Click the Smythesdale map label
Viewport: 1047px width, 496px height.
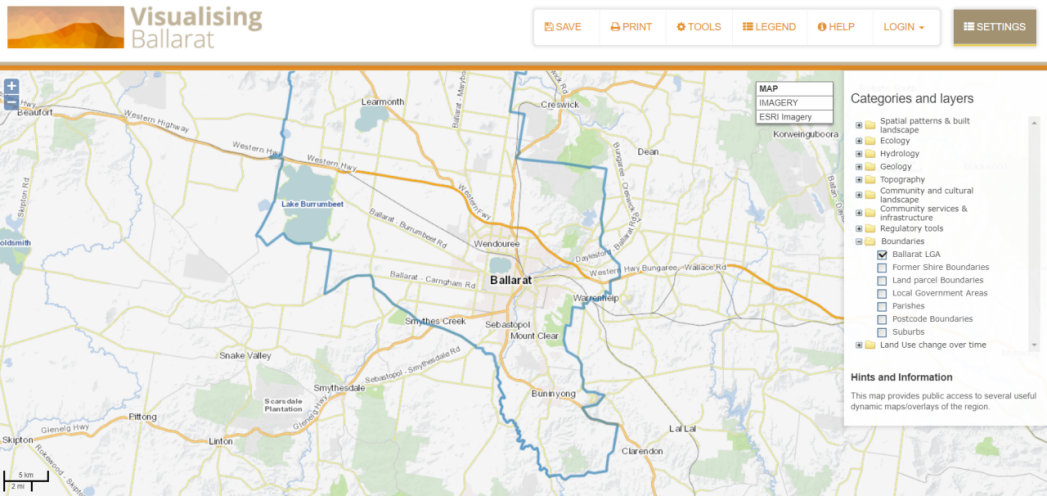(x=339, y=388)
